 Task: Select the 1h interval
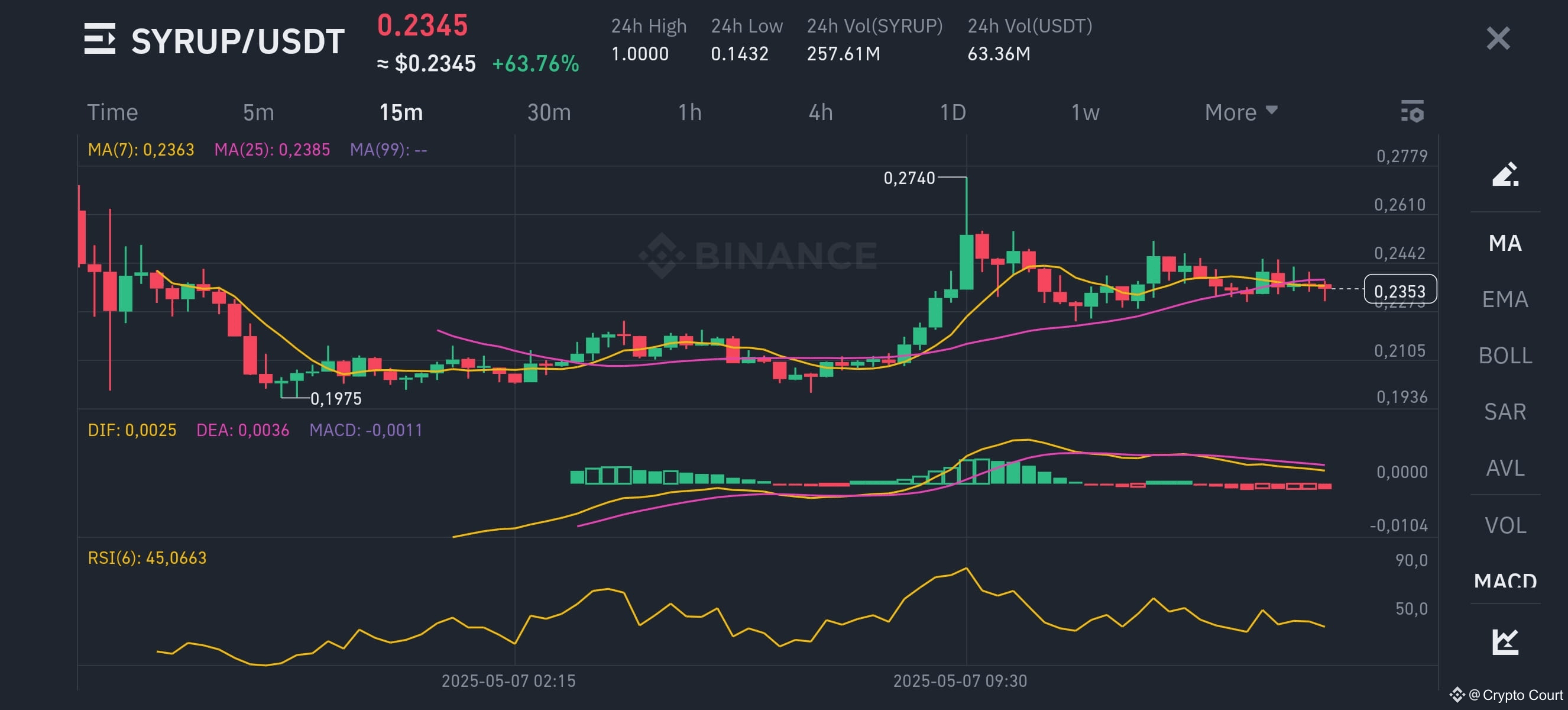click(689, 112)
